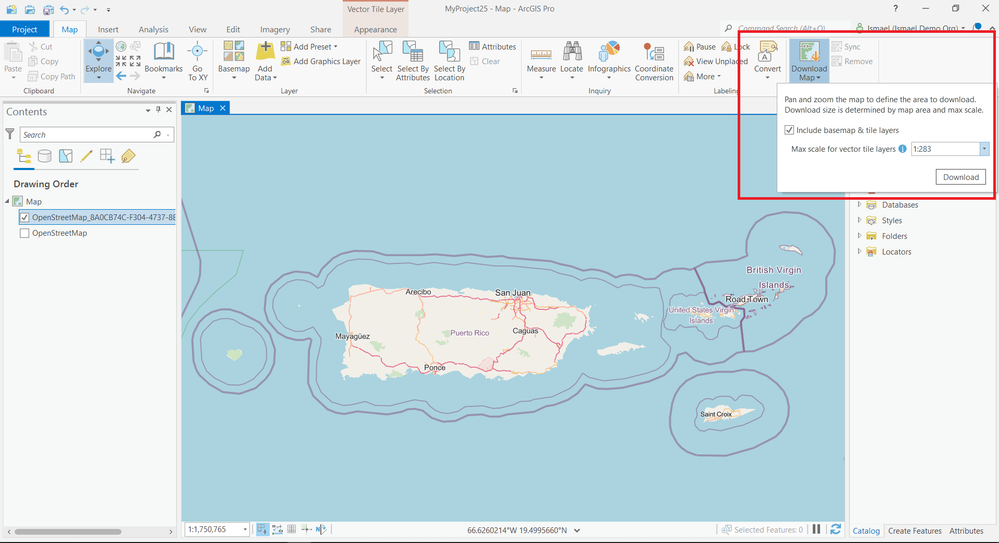Click the Select features tool
Viewport: 999px width, 543px height.
coord(382,61)
